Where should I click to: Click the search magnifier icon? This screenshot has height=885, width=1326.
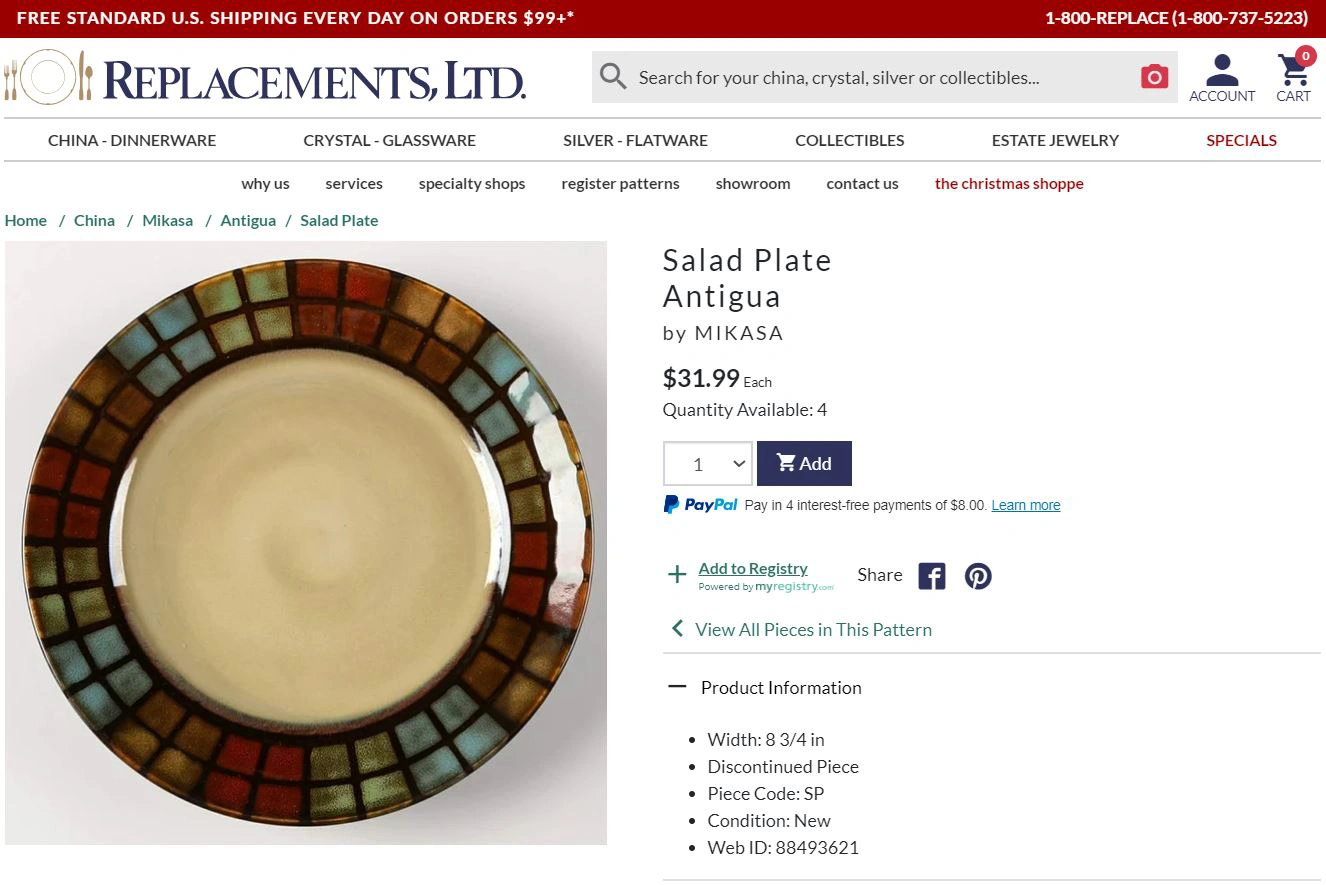pos(613,77)
